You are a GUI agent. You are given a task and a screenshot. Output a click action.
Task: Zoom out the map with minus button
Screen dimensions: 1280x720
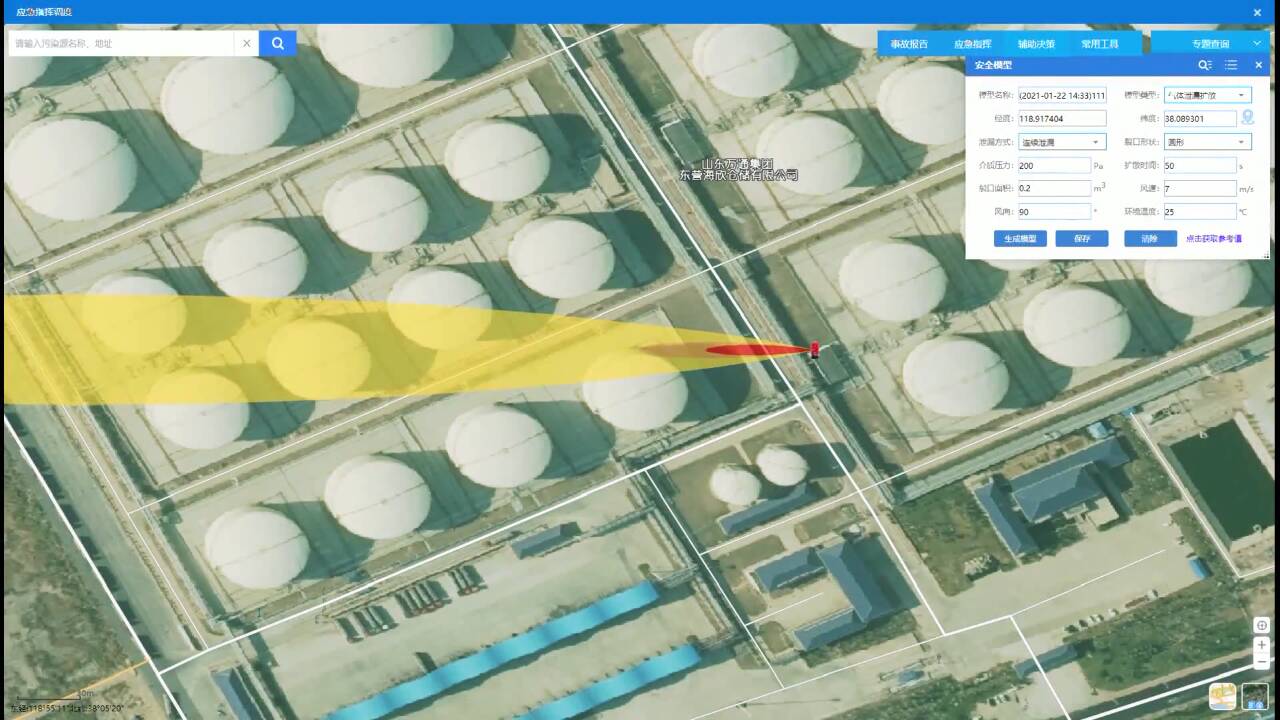click(1261, 662)
